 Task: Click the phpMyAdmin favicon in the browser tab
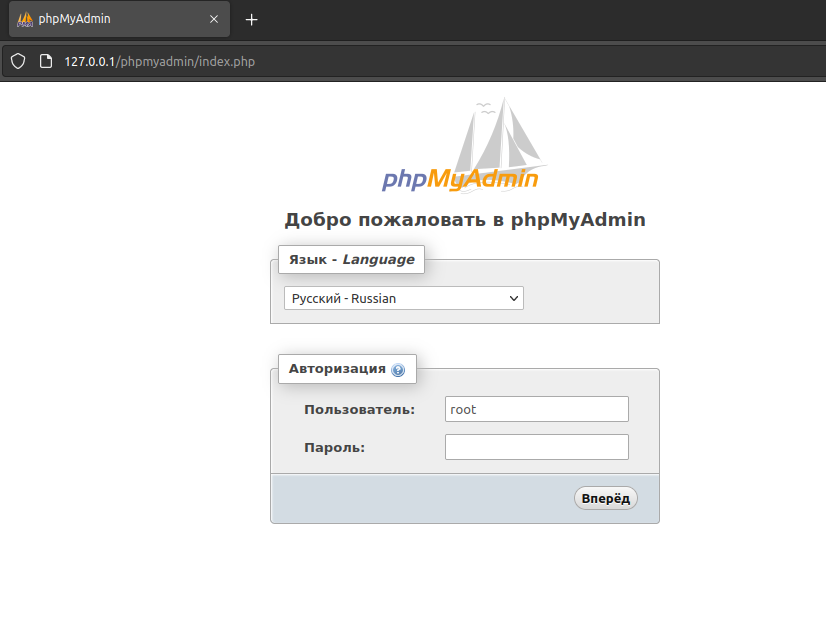[25, 19]
